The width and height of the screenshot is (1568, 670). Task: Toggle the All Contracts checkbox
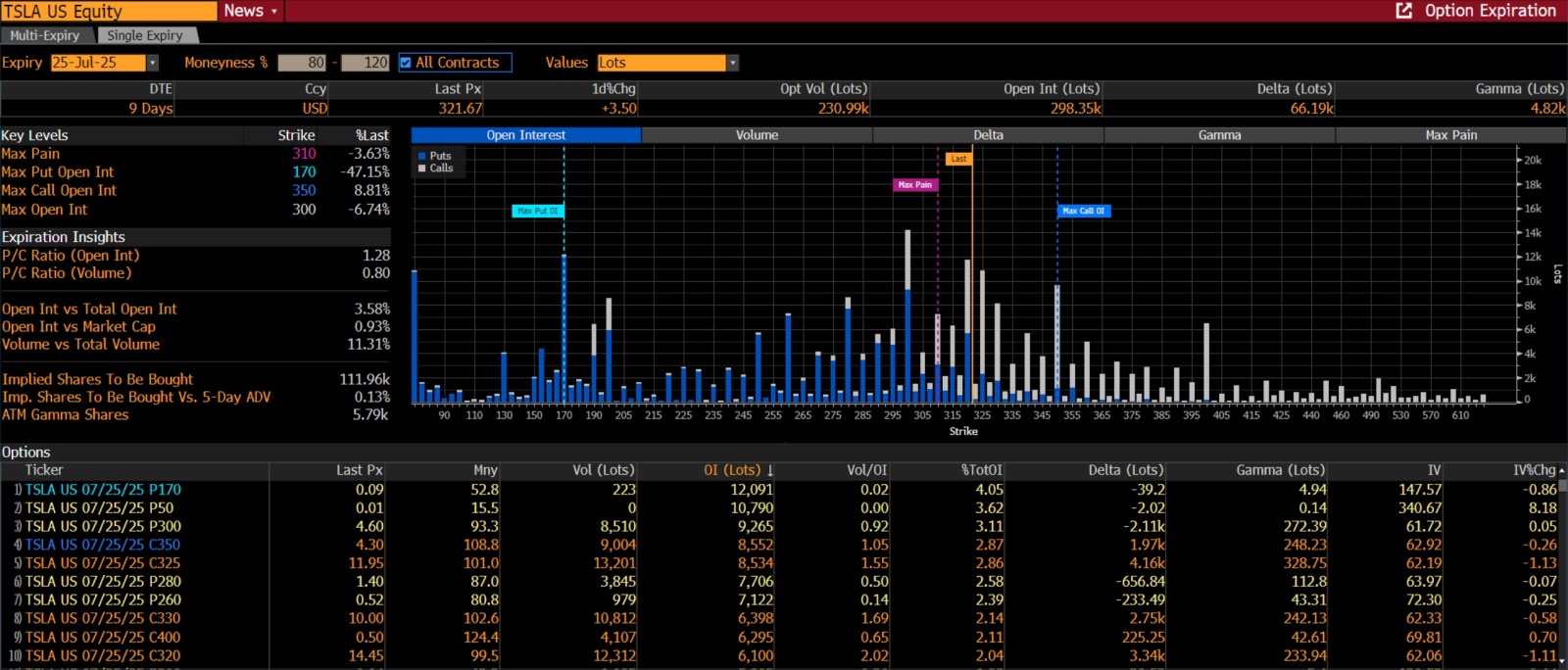pyautogui.click(x=406, y=63)
